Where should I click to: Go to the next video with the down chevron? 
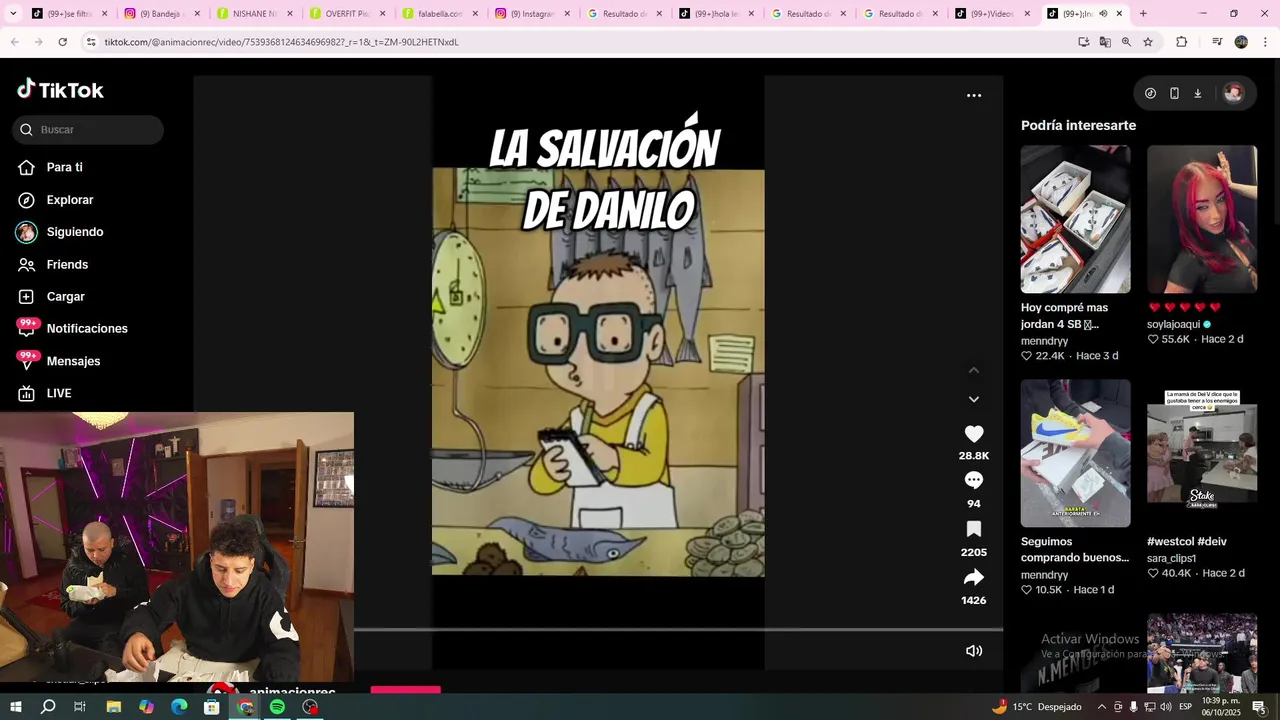pyautogui.click(x=974, y=399)
